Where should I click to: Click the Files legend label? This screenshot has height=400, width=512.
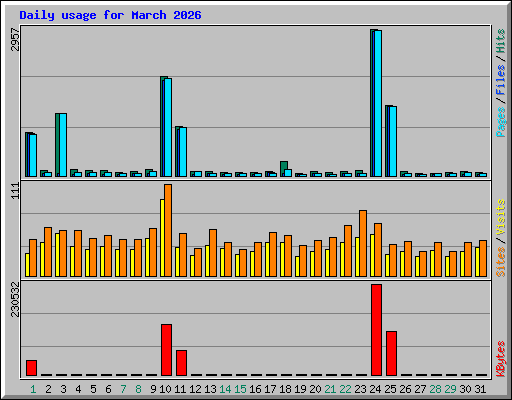point(501,79)
